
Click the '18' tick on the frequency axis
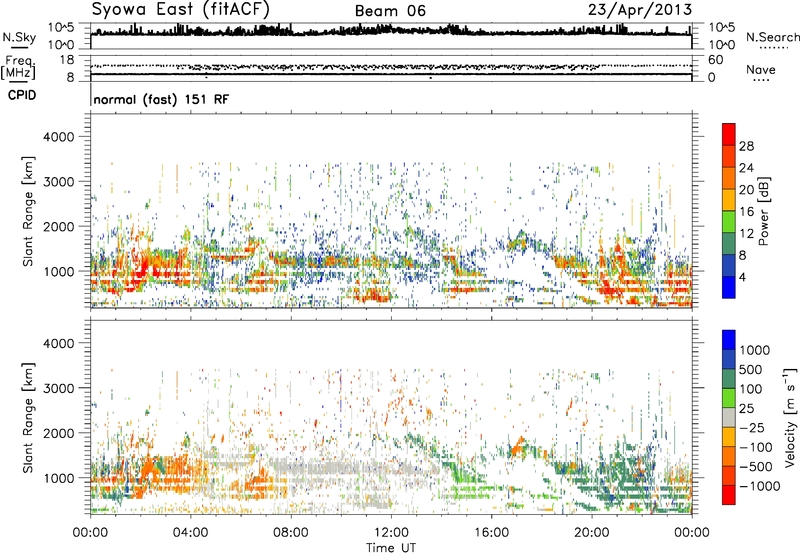[67, 60]
